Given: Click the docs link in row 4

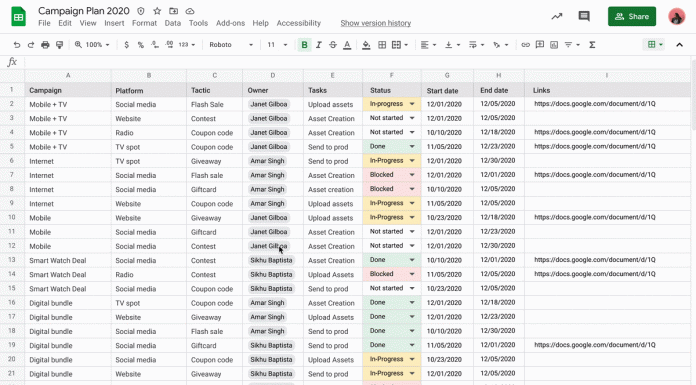Looking at the screenshot, I should pyautogui.click(x=595, y=132).
